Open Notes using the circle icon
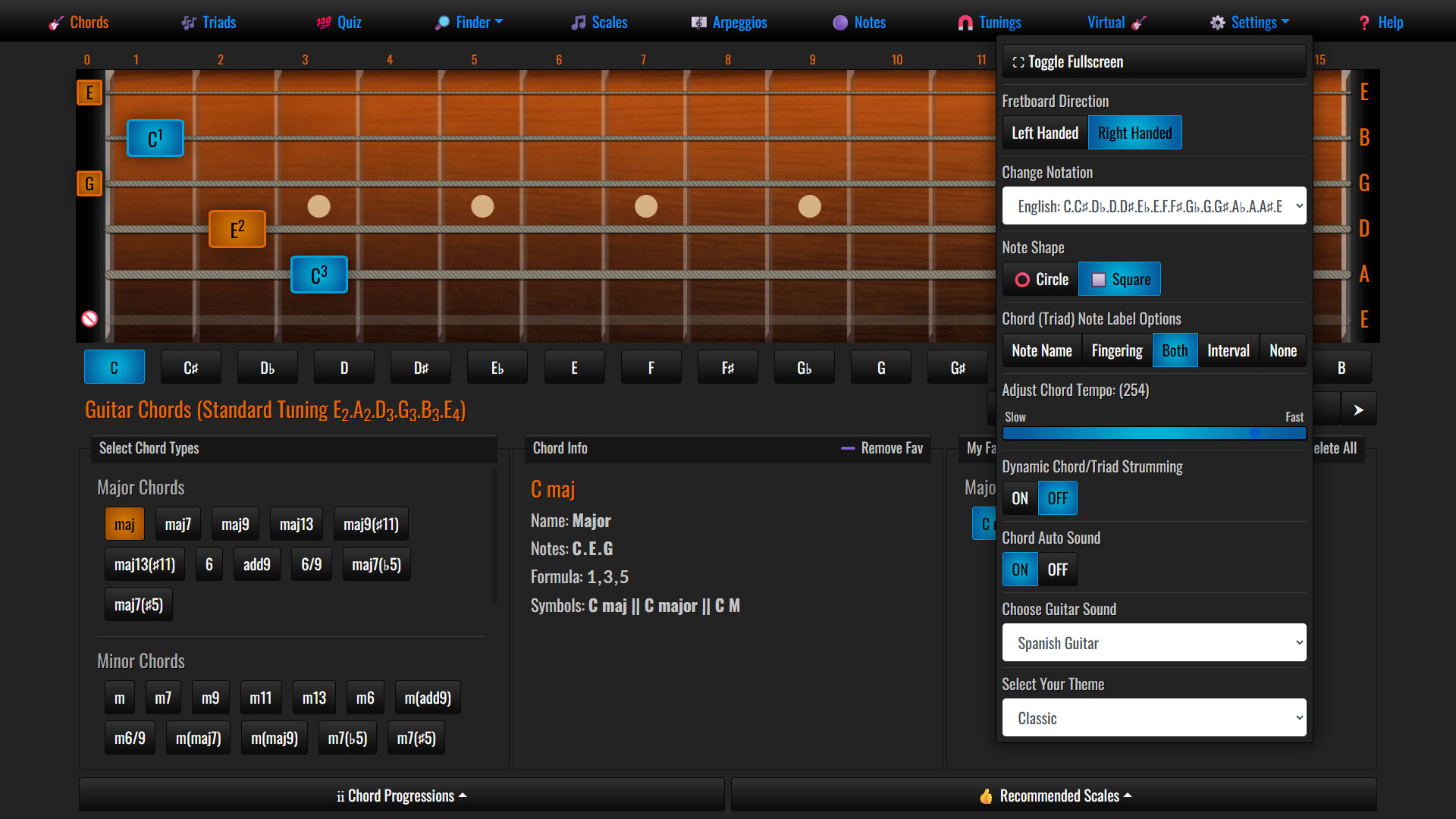Image resolution: width=1456 pixels, height=819 pixels. 839,22
